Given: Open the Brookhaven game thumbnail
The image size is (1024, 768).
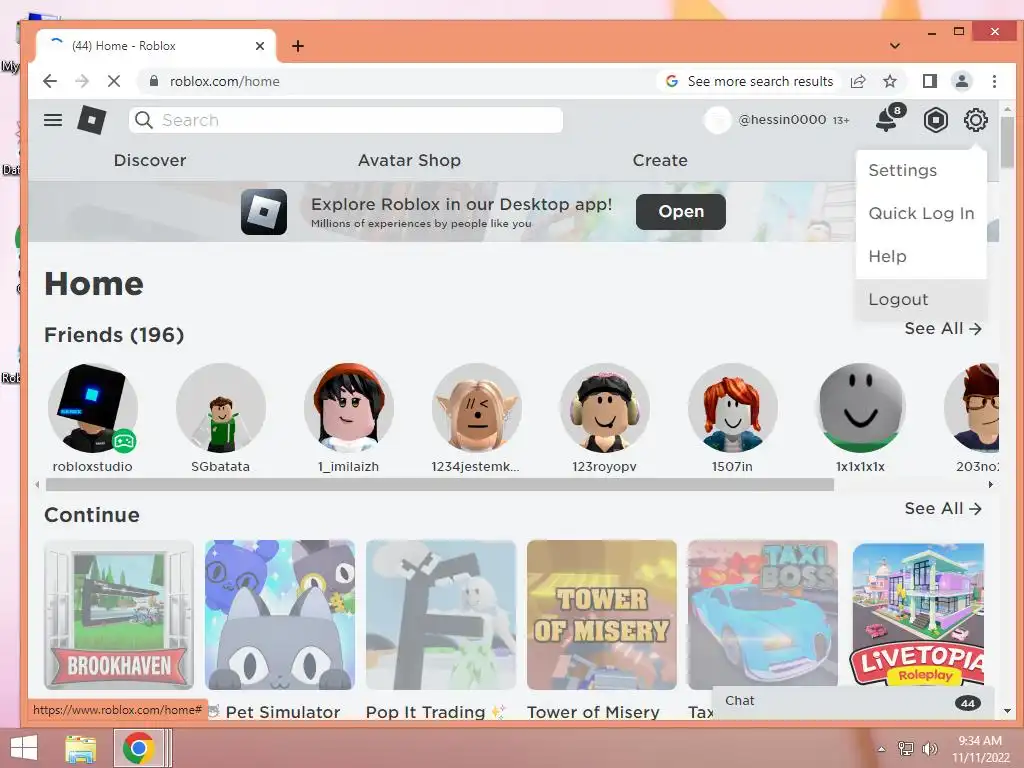Looking at the screenshot, I should (x=119, y=615).
